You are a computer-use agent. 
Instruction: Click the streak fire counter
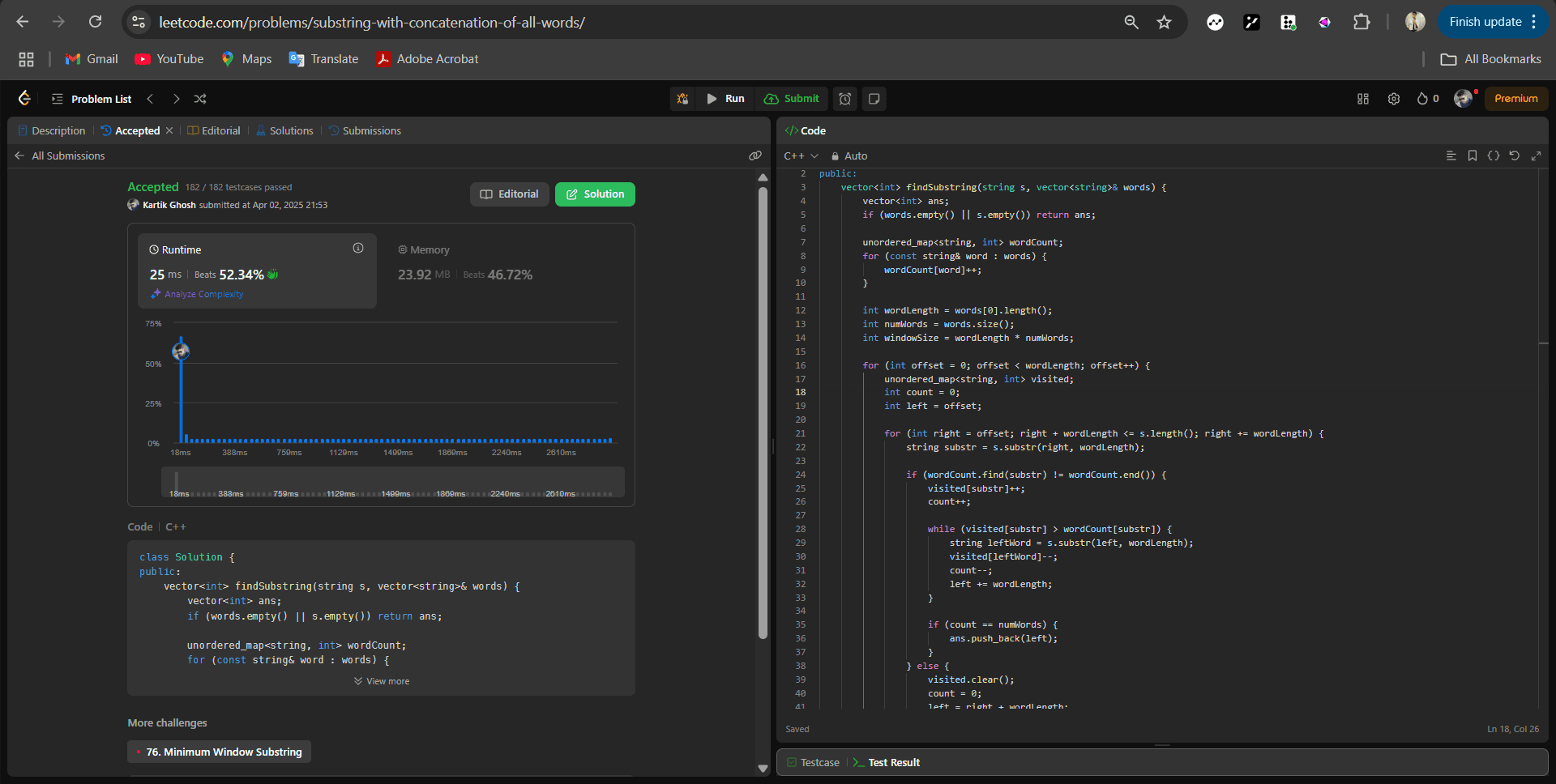(1428, 99)
